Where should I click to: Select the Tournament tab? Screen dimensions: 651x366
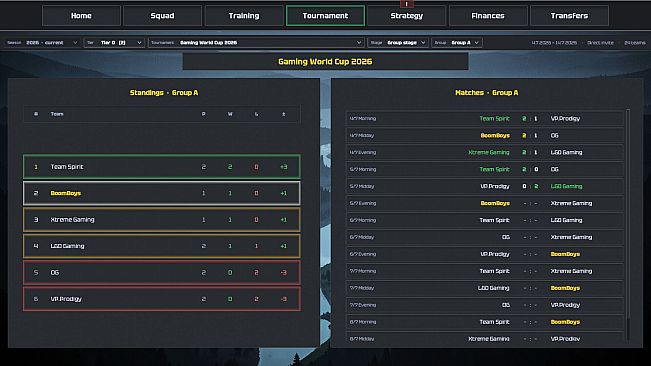(325, 16)
